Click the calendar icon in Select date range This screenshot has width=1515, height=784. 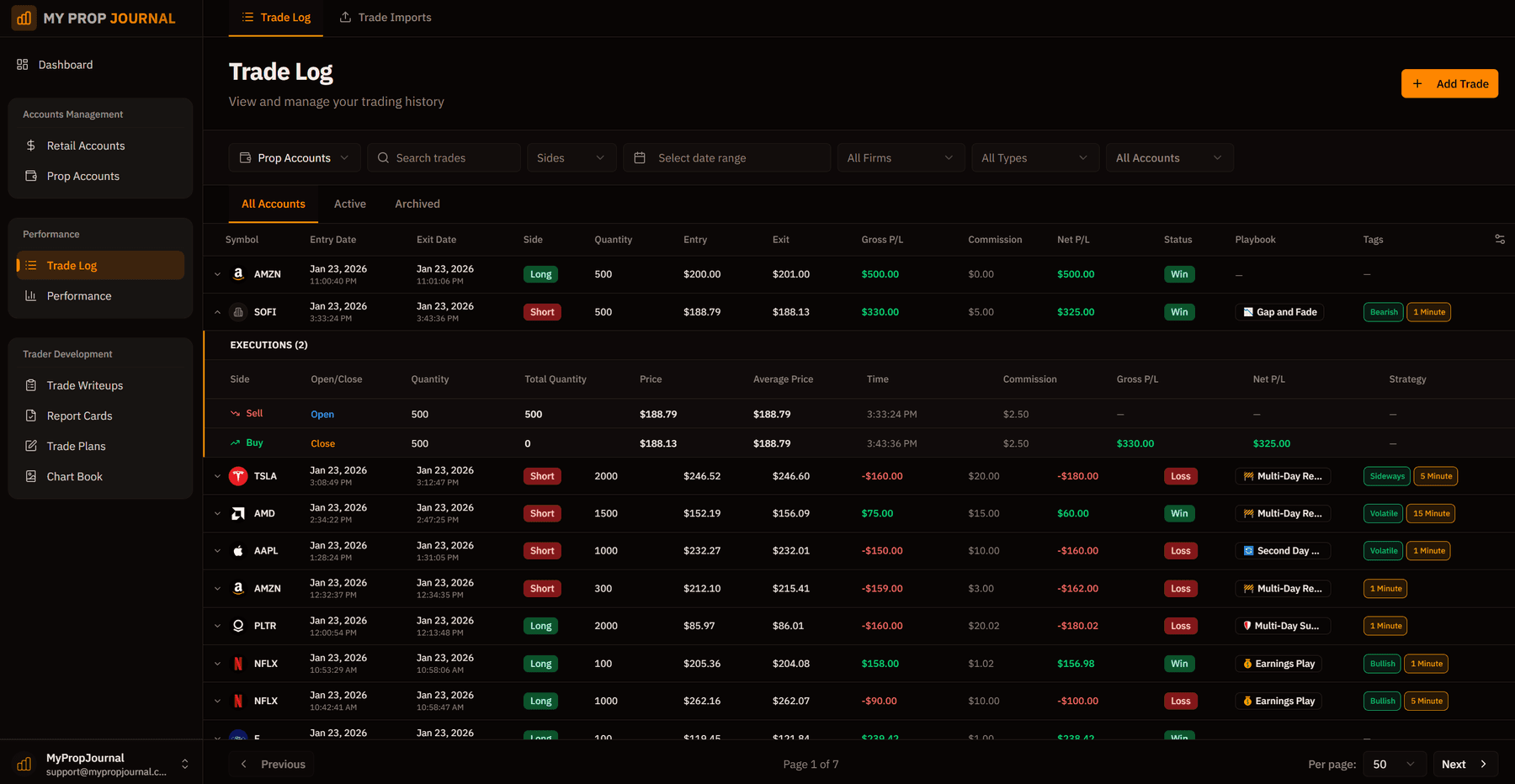tap(640, 157)
